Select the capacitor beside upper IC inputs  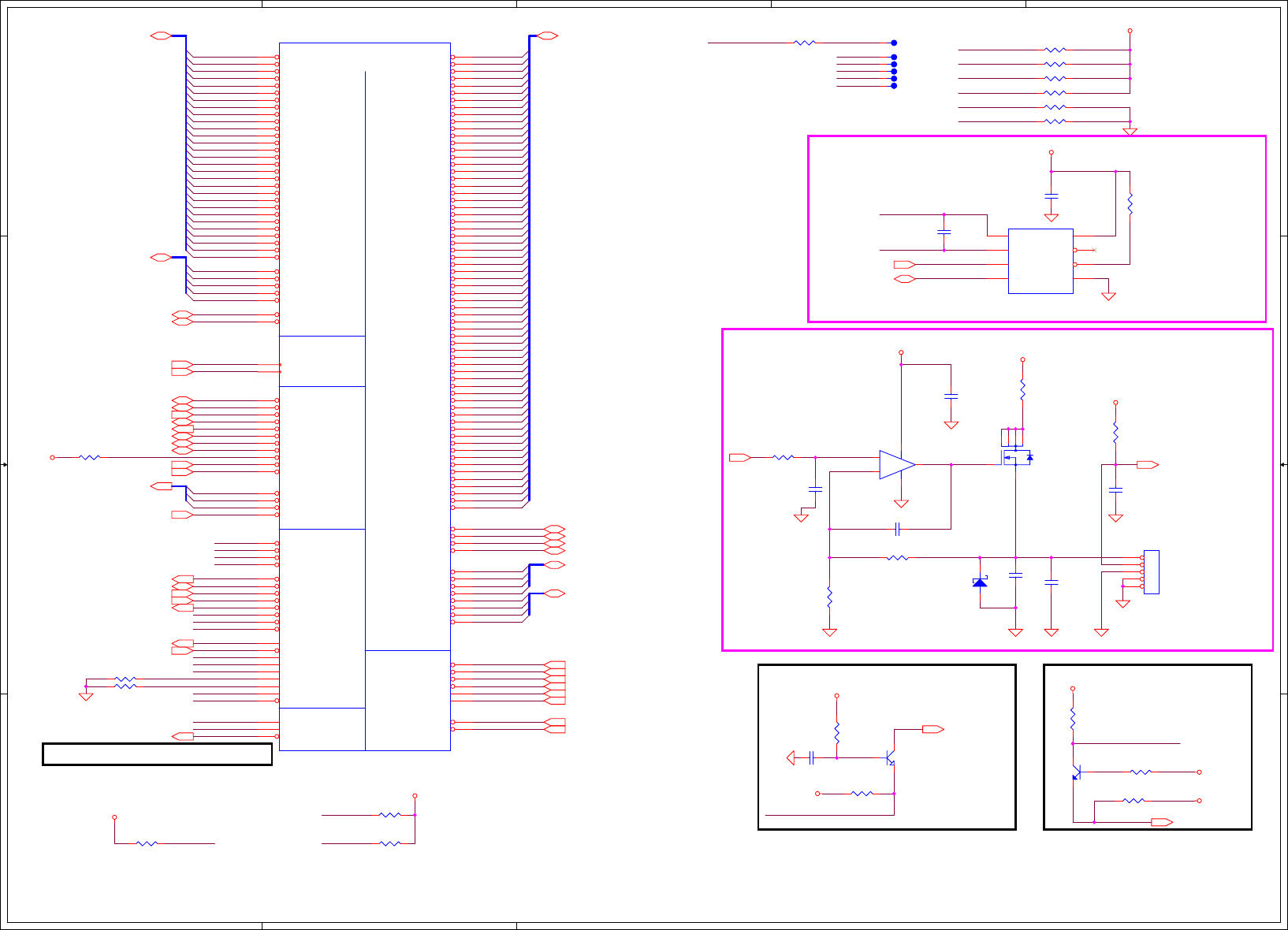[944, 232]
